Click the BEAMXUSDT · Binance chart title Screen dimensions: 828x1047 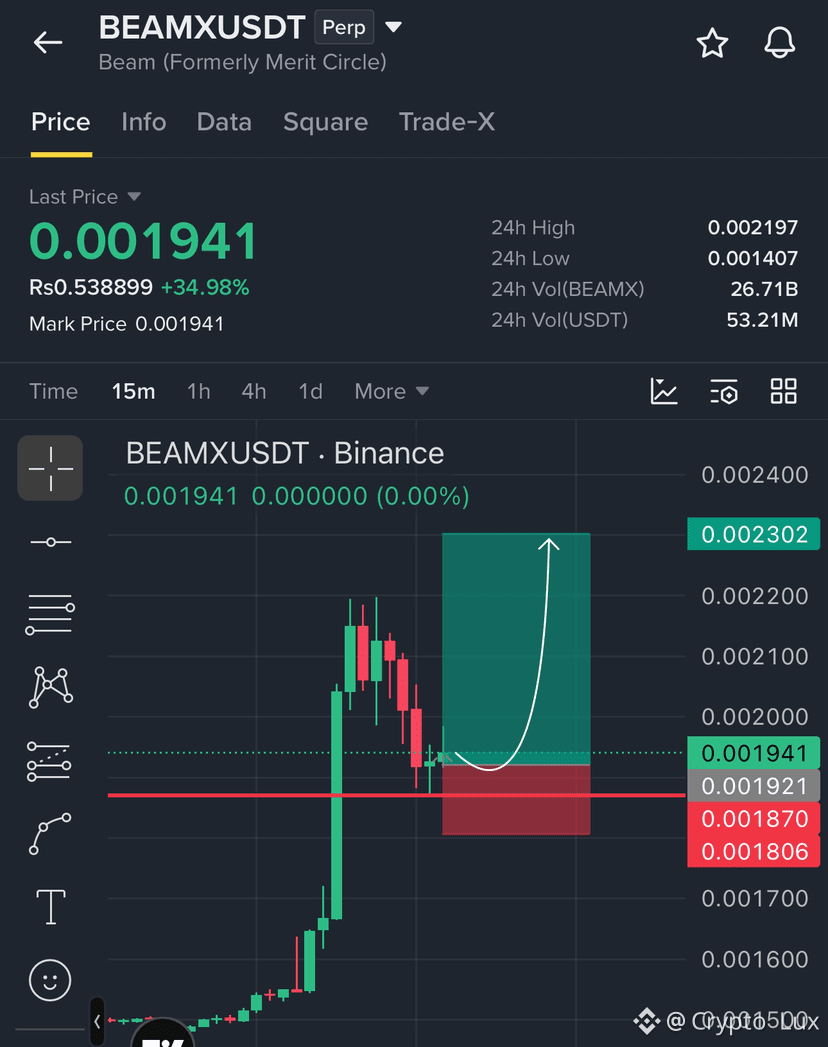[285, 453]
